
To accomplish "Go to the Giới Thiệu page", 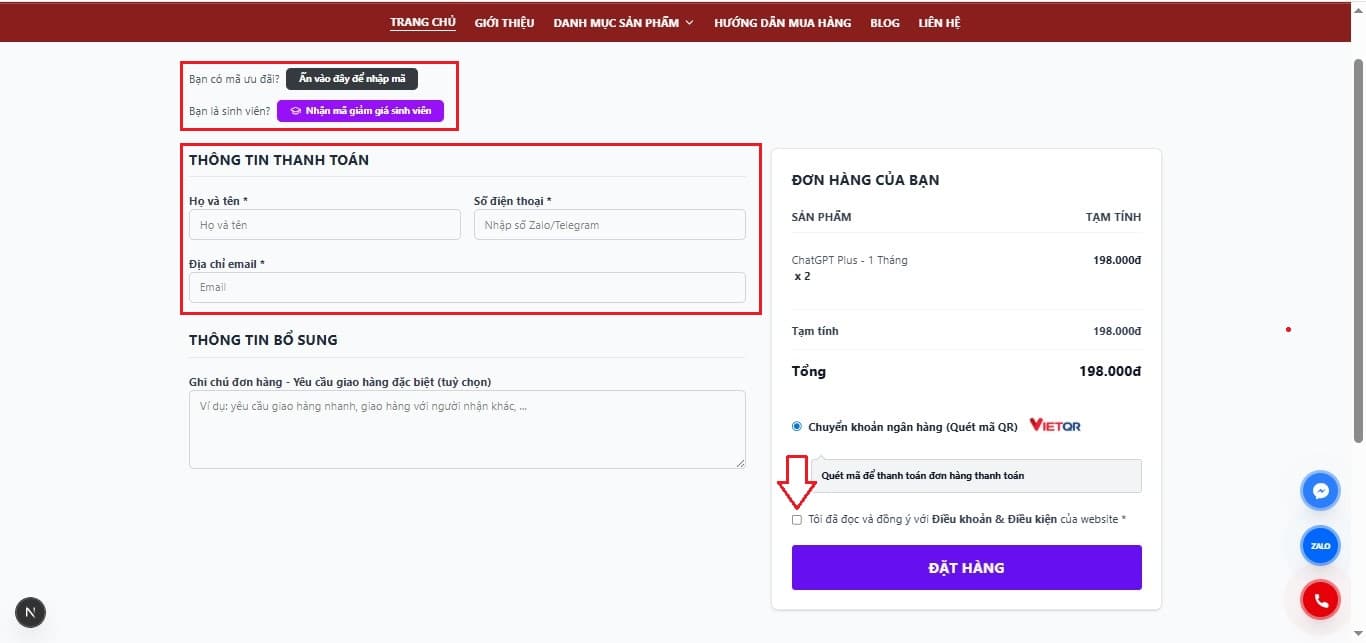I will (504, 23).
